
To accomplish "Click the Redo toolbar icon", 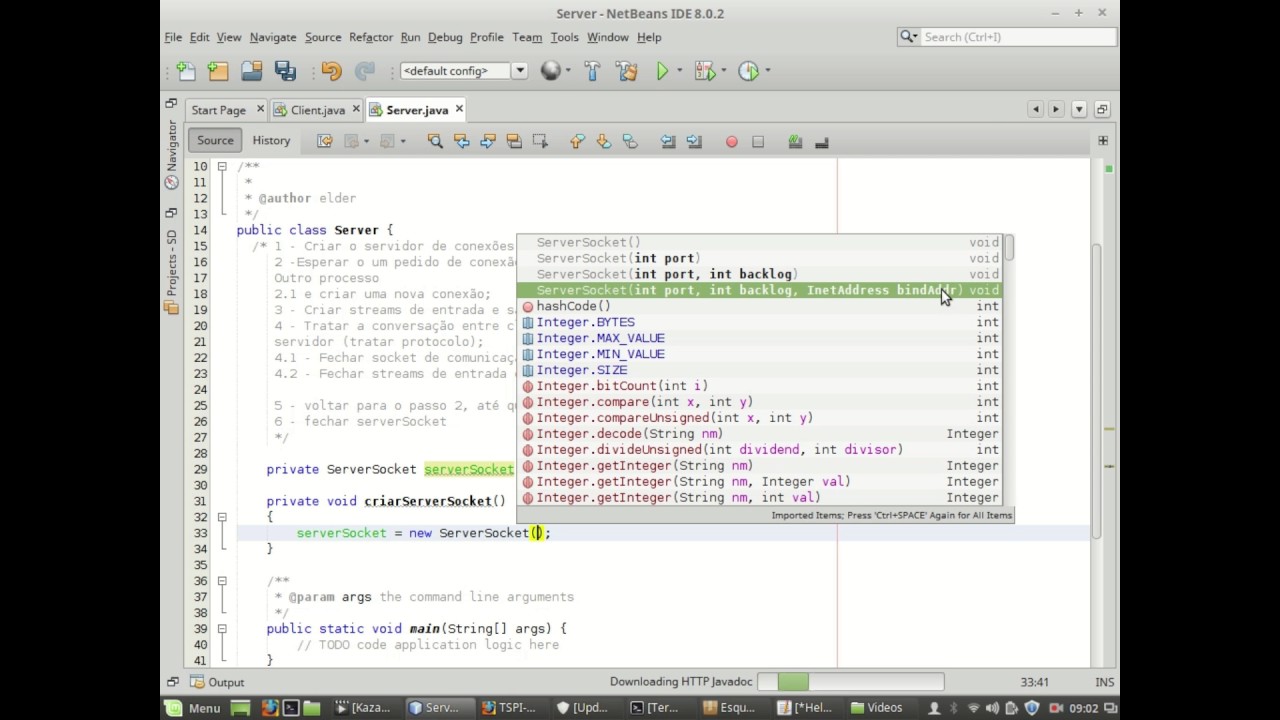I will click(365, 71).
